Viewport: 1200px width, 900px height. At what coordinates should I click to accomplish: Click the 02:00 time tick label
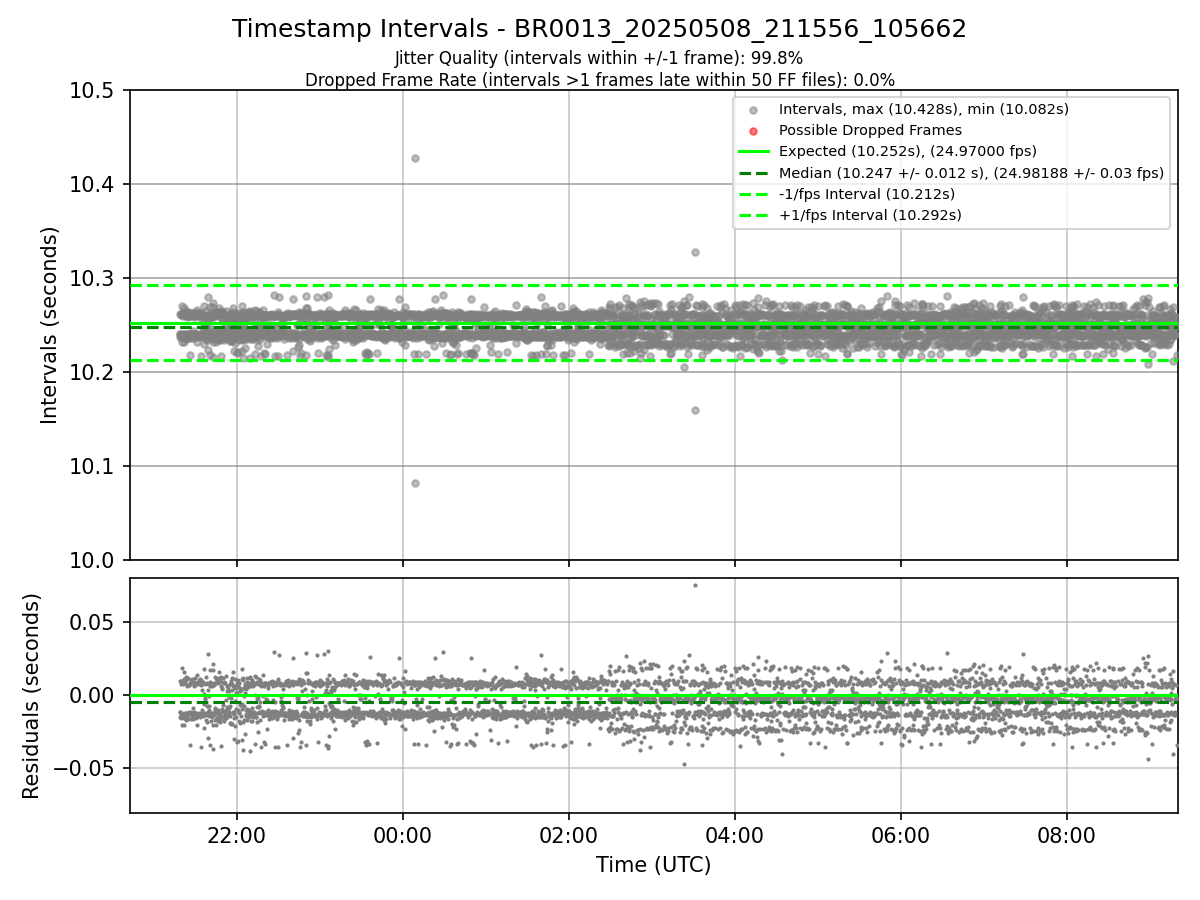coord(569,834)
